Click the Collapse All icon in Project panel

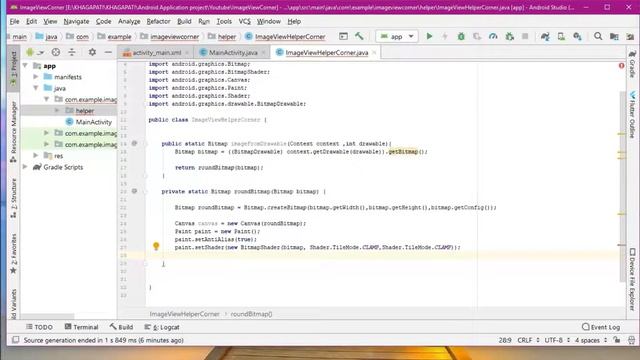point(72,52)
